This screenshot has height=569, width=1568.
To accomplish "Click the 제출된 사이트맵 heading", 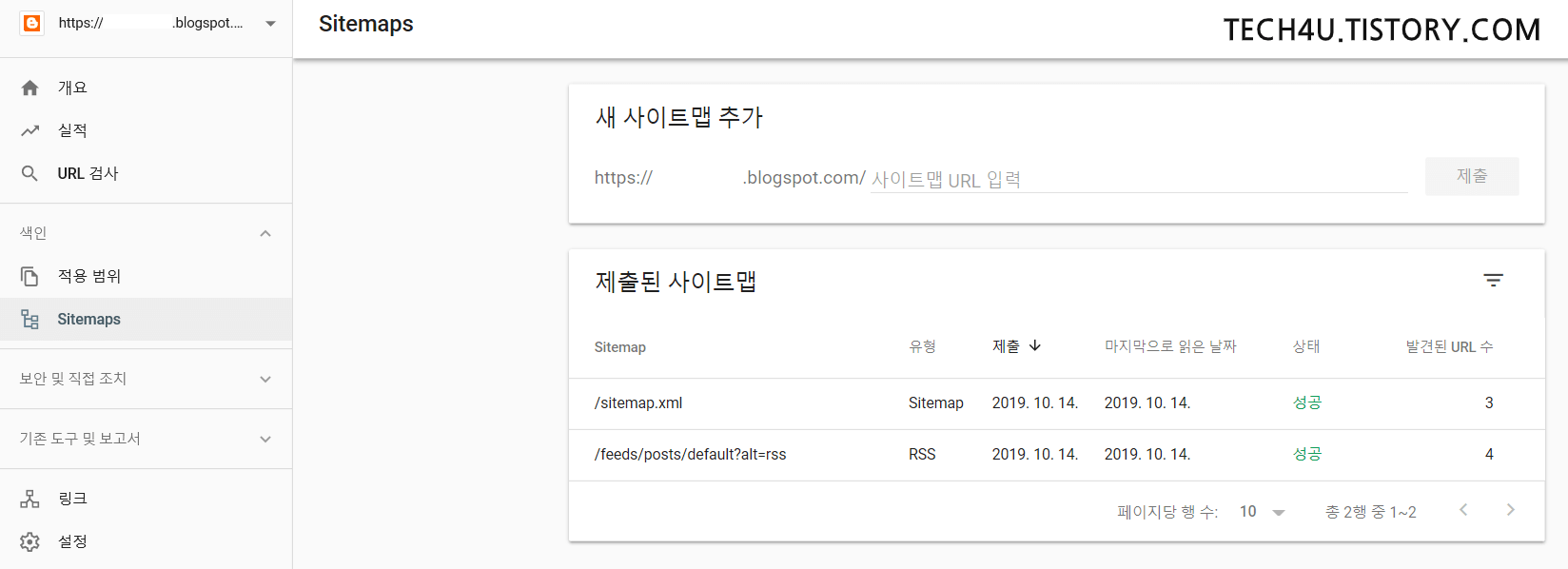I will [x=676, y=282].
